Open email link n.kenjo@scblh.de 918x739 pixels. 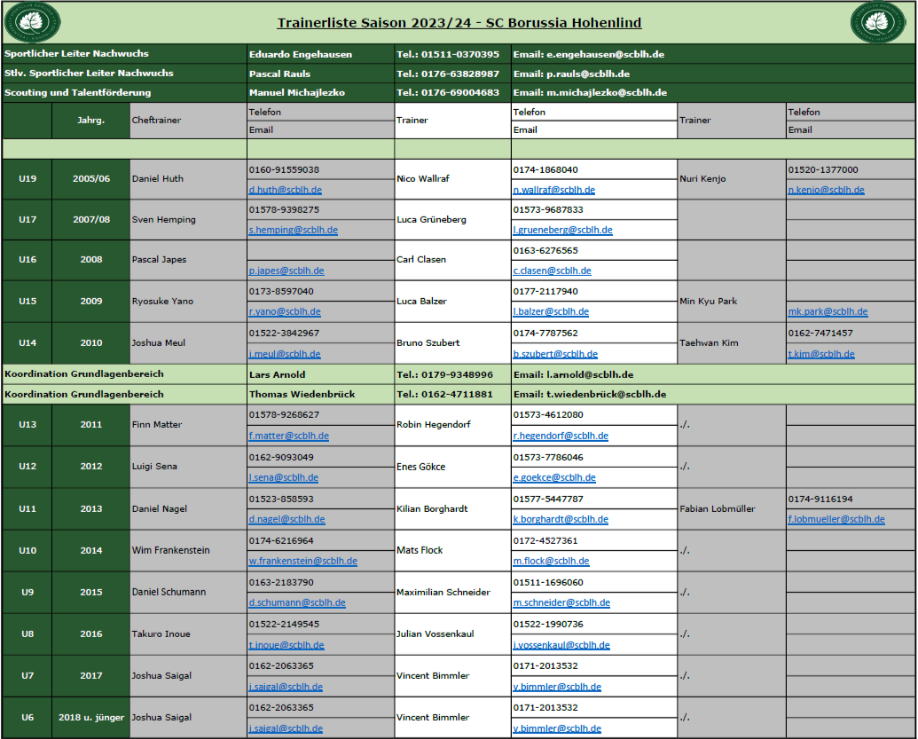(x=826, y=190)
